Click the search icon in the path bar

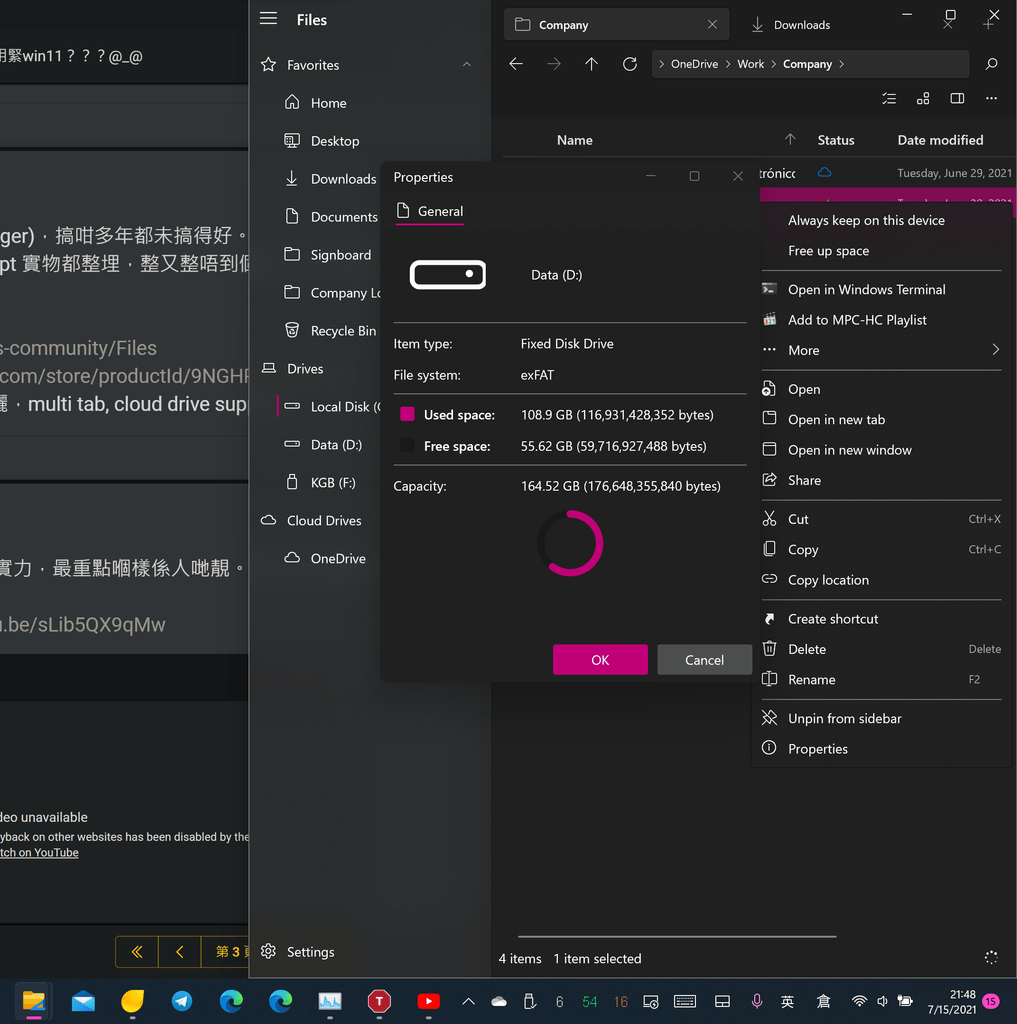click(x=990, y=63)
